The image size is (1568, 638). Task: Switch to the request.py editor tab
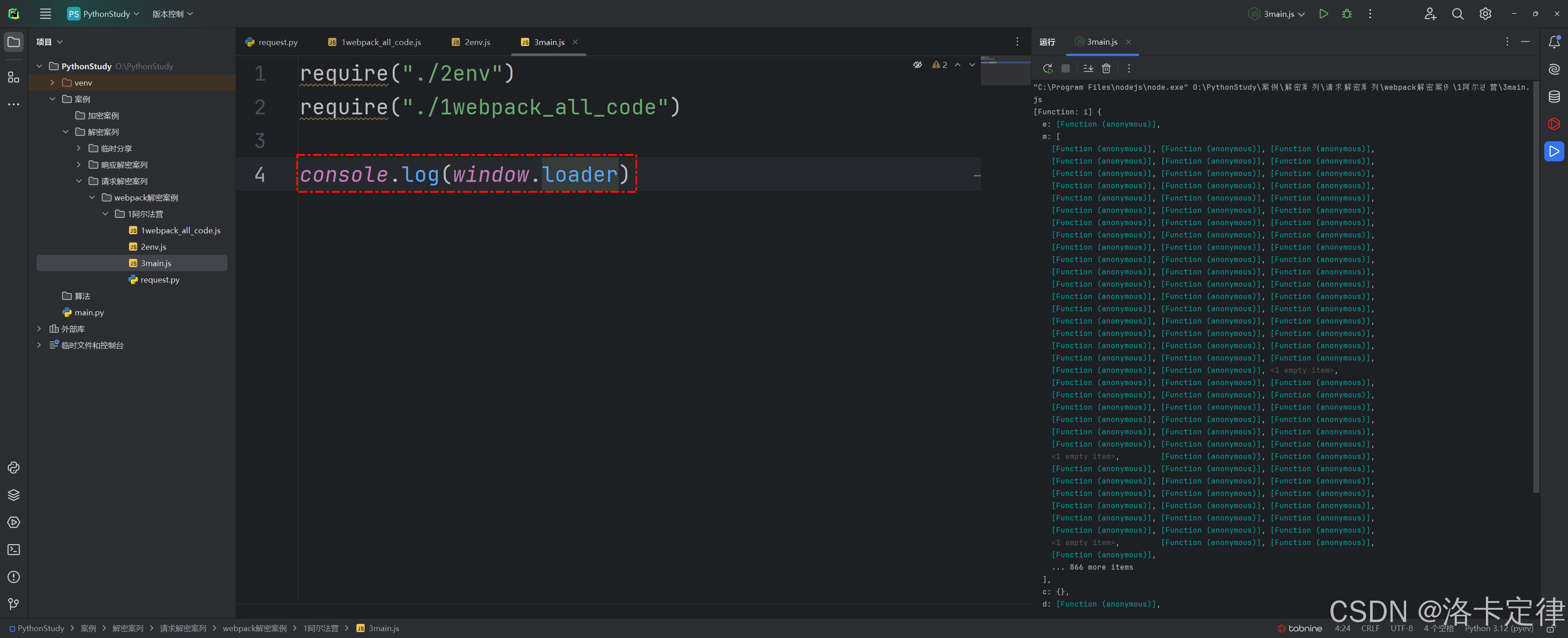pyautogui.click(x=277, y=42)
